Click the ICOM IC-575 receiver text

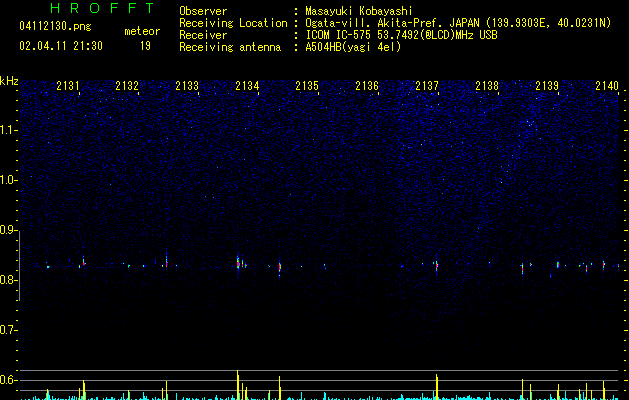click(401, 35)
